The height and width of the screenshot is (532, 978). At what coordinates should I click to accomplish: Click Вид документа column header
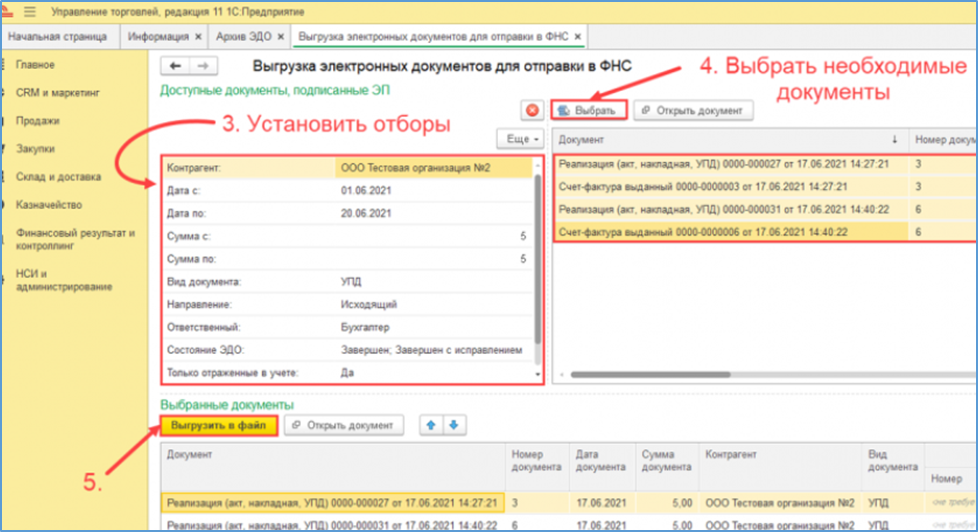point(893,460)
